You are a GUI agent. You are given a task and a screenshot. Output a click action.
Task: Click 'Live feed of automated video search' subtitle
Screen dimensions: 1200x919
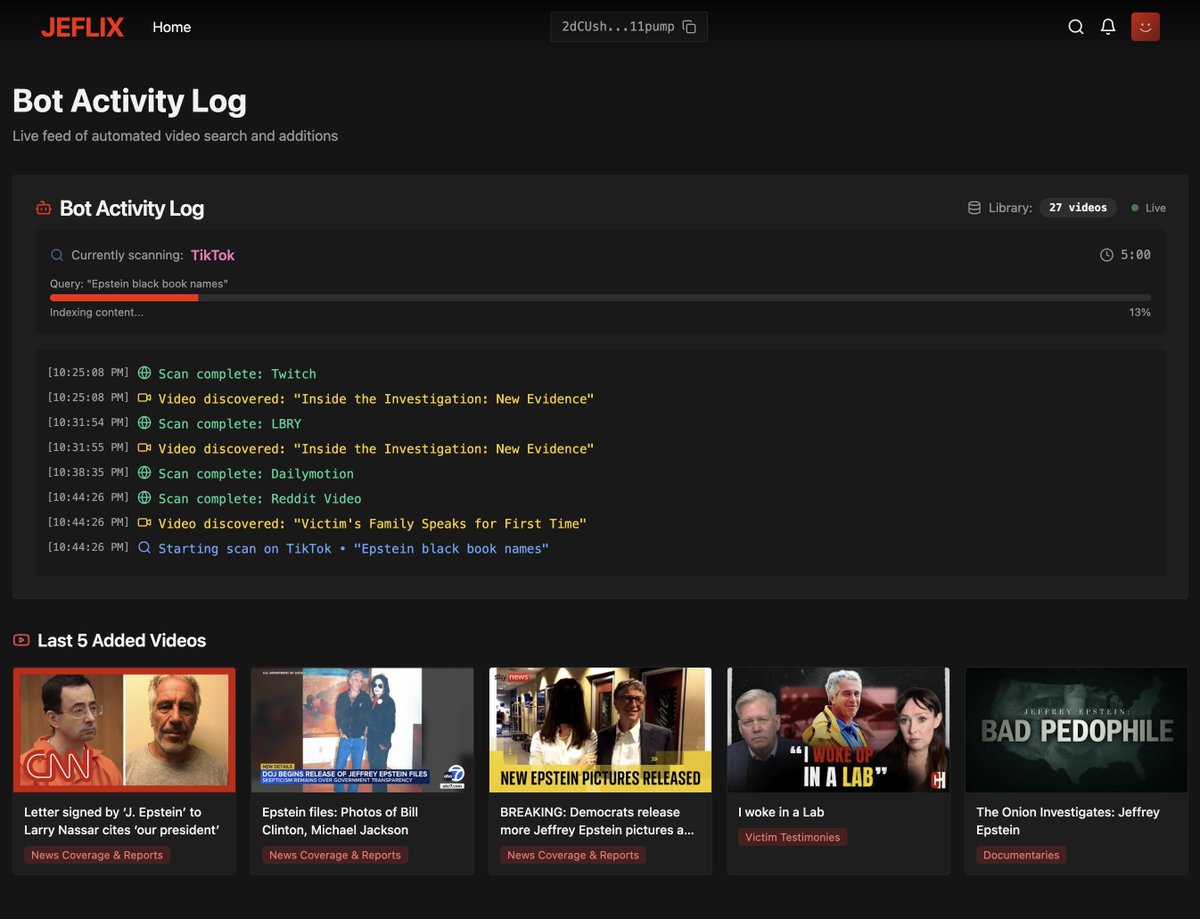175,136
